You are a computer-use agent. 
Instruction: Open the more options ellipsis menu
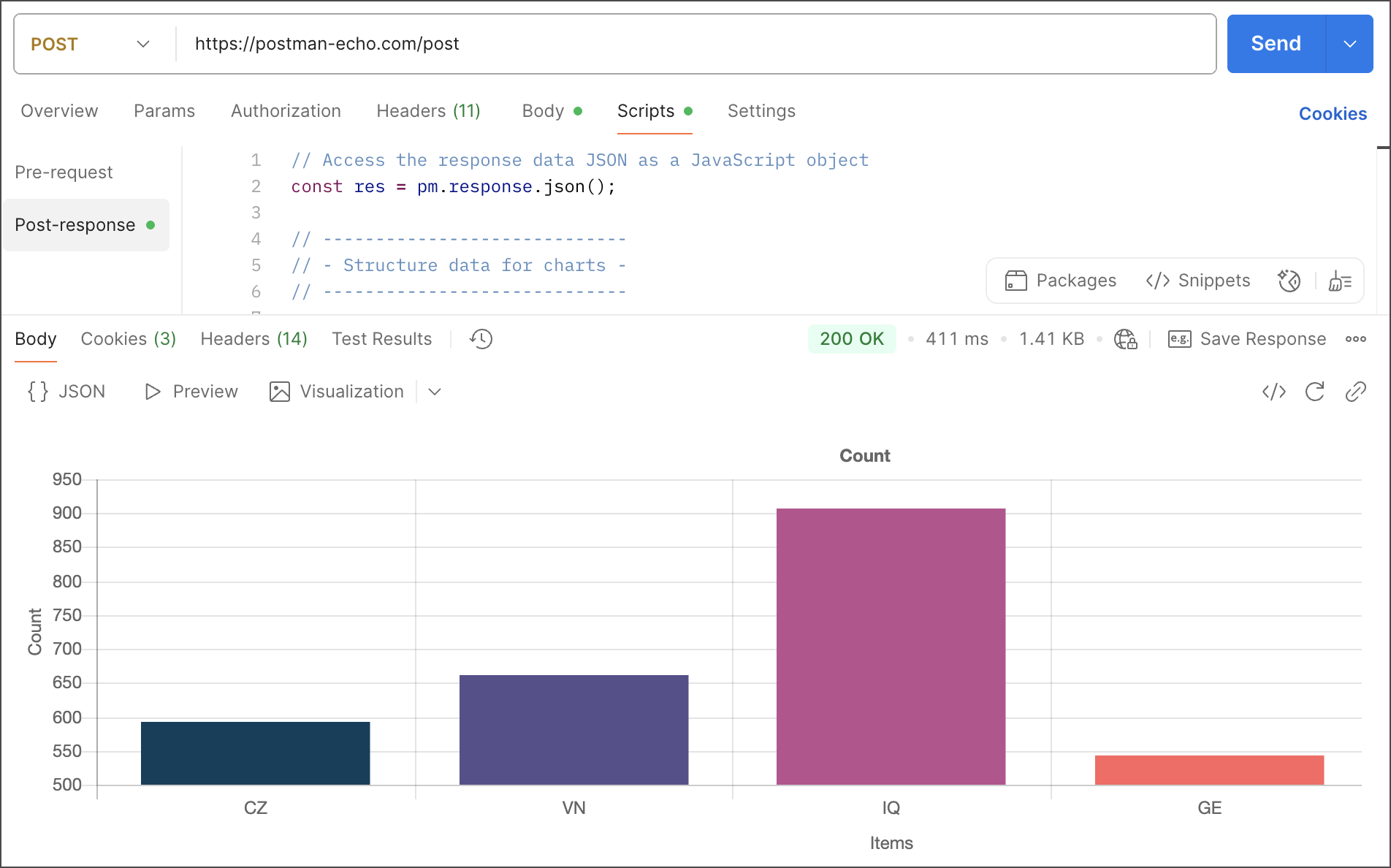(1356, 339)
